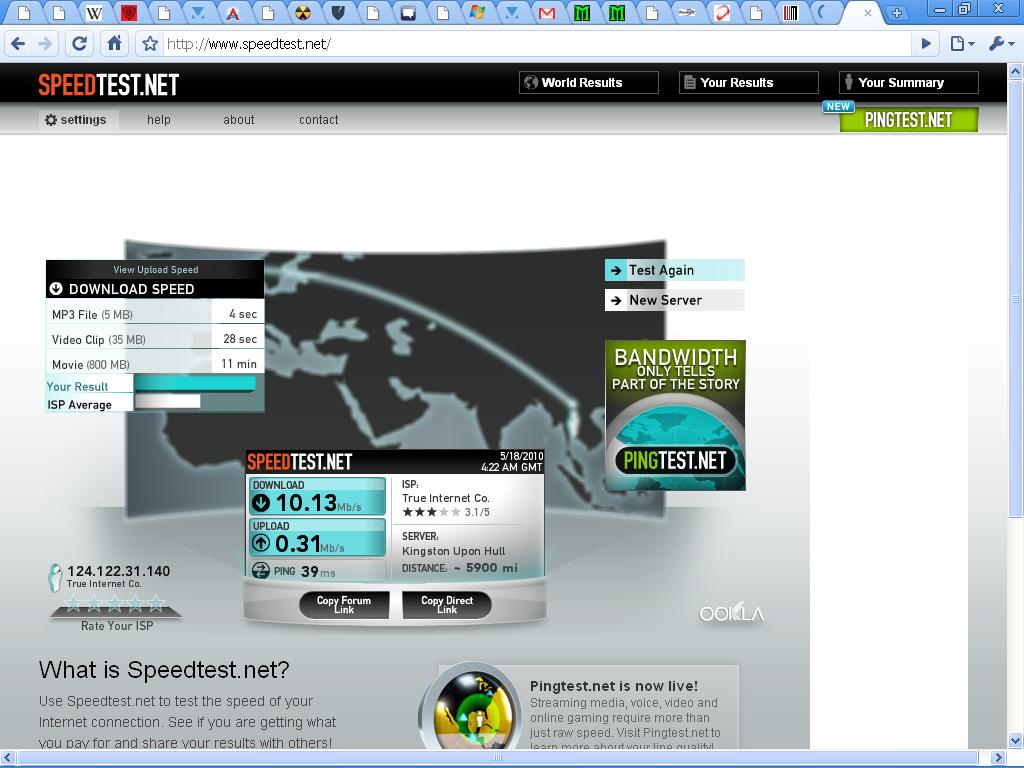Toggle to View Upload Speed

(x=155, y=270)
